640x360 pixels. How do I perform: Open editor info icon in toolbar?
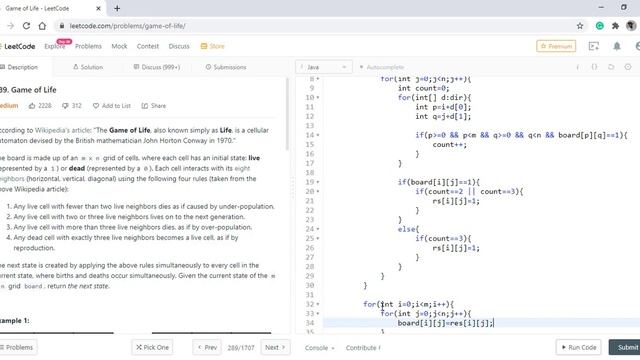pos(578,67)
